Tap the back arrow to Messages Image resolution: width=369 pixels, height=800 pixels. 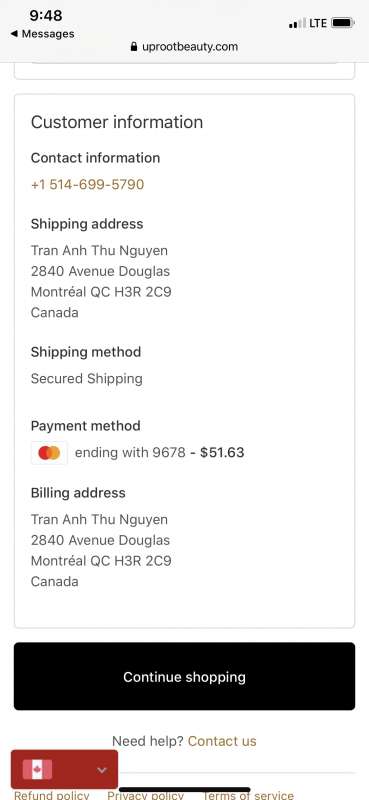(14, 34)
